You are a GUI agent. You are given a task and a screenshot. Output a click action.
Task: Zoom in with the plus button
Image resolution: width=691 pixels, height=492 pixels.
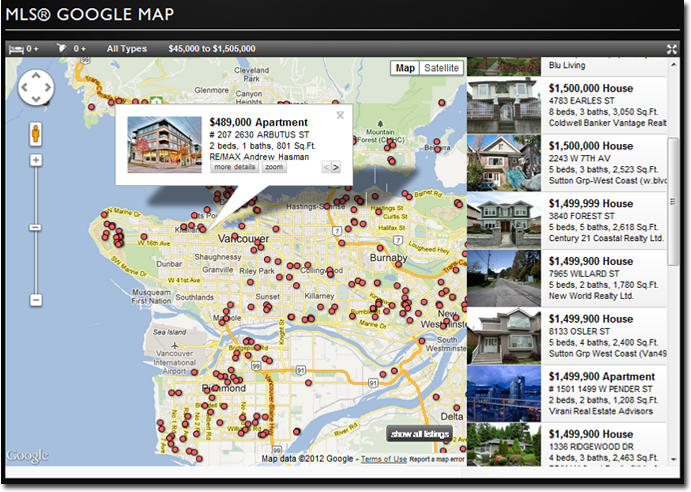pos(36,160)
